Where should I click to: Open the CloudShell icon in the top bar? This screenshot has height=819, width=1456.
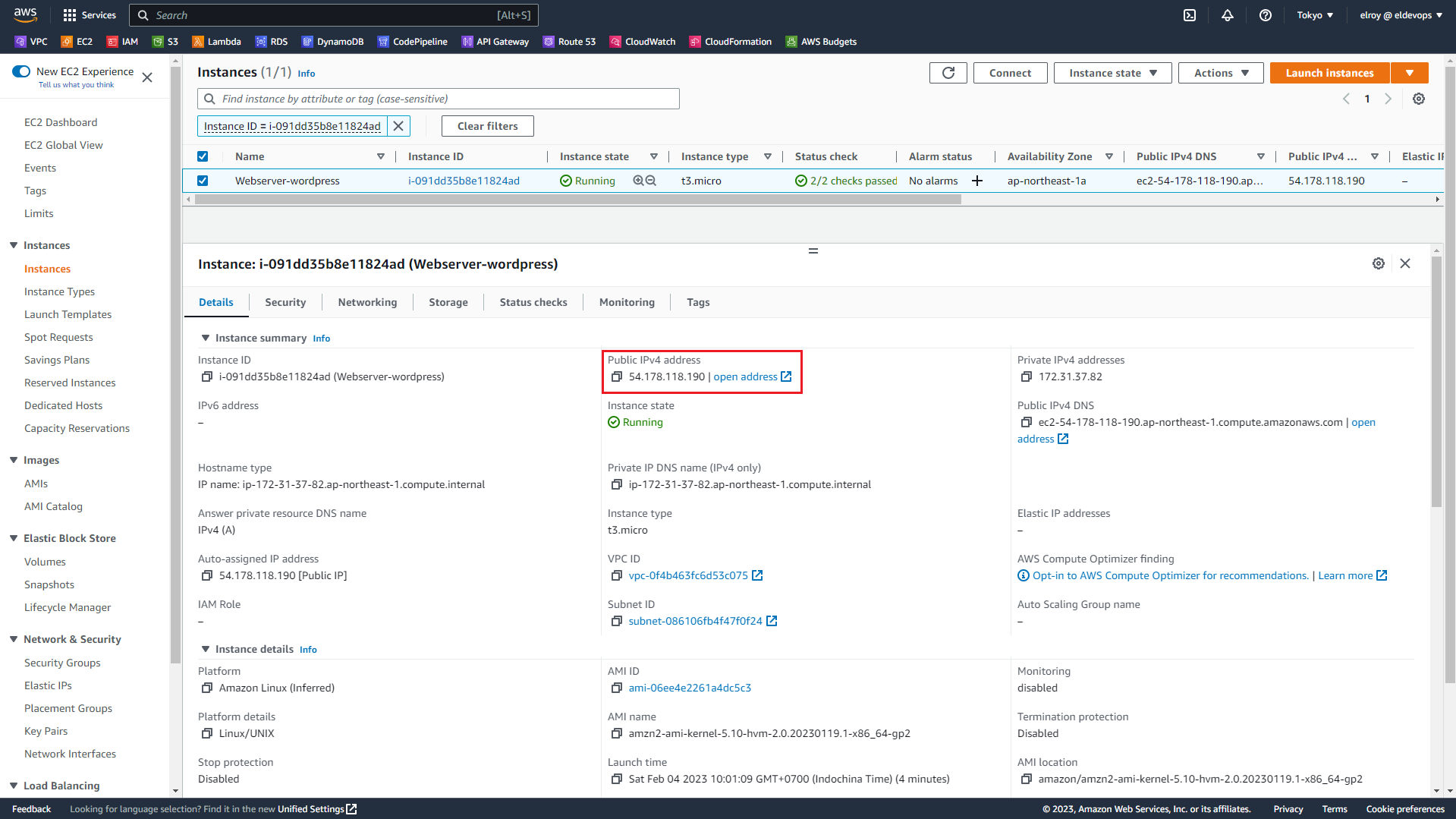(1190, 15)
